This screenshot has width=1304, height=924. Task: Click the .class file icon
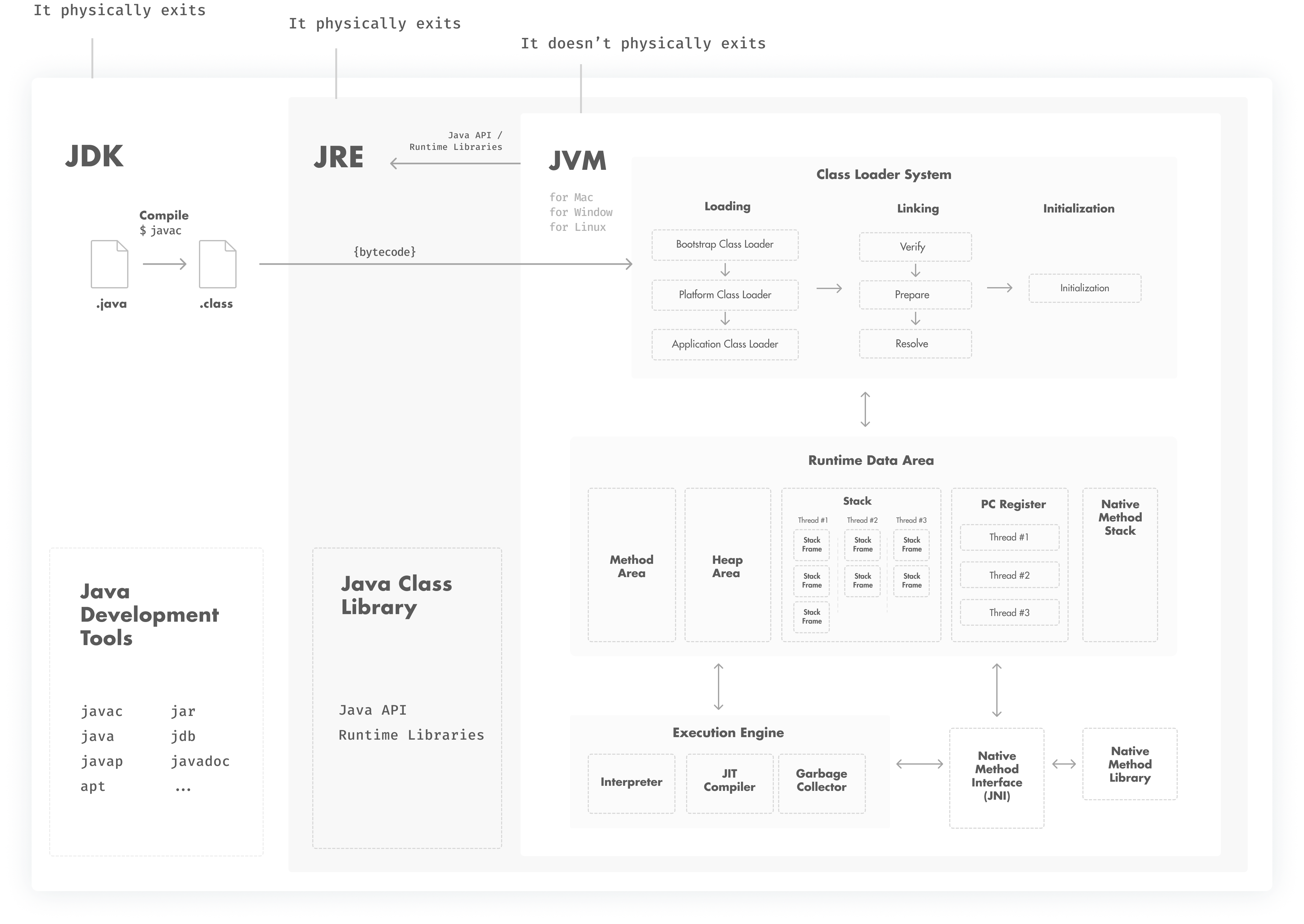click(217, 264)
